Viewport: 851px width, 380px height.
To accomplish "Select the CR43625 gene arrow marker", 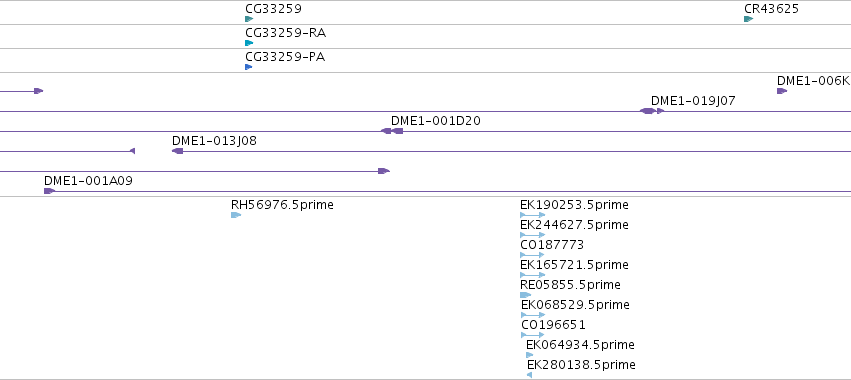I will [748, 19].
